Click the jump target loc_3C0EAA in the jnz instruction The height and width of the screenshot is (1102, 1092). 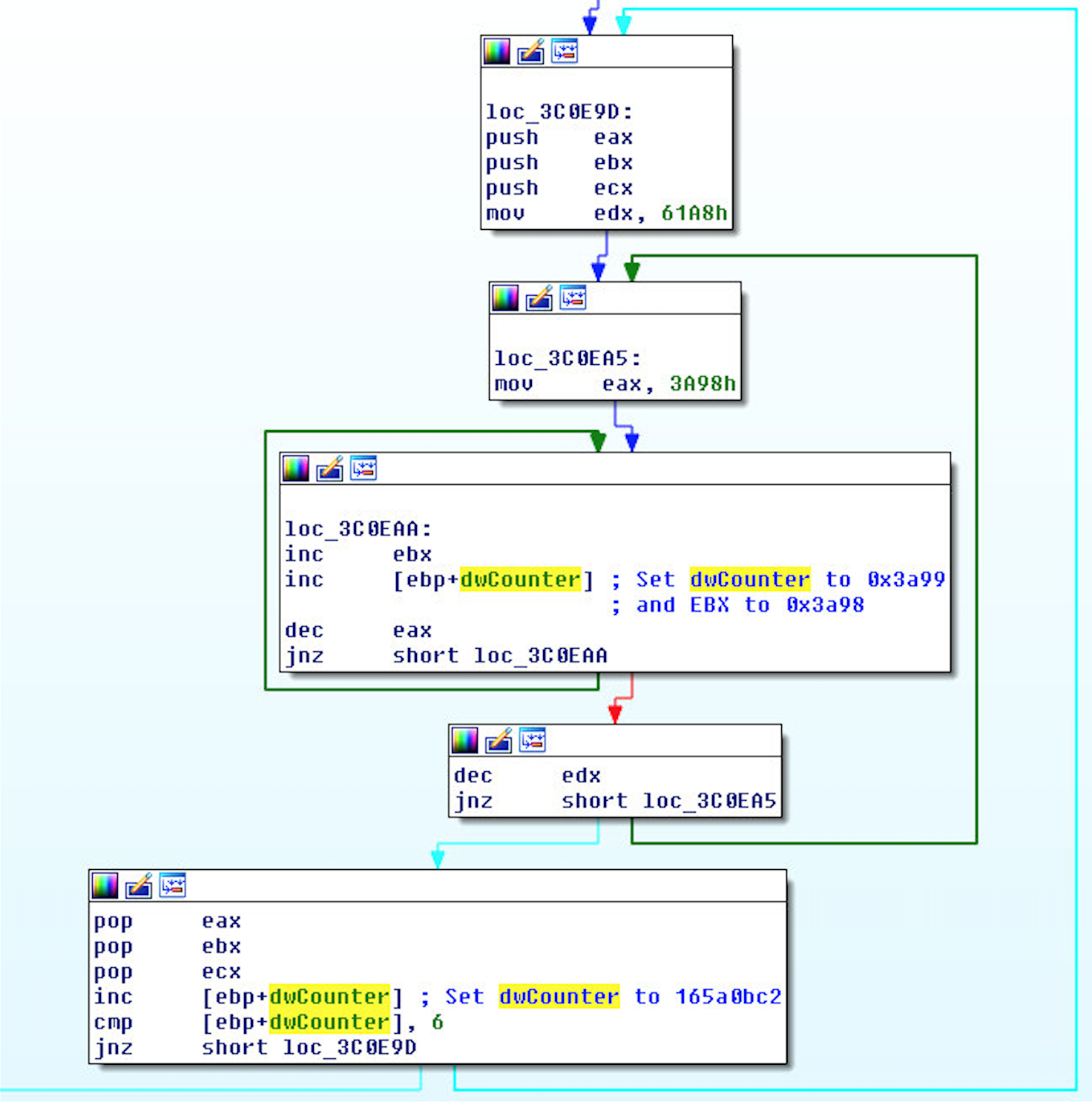540,656
